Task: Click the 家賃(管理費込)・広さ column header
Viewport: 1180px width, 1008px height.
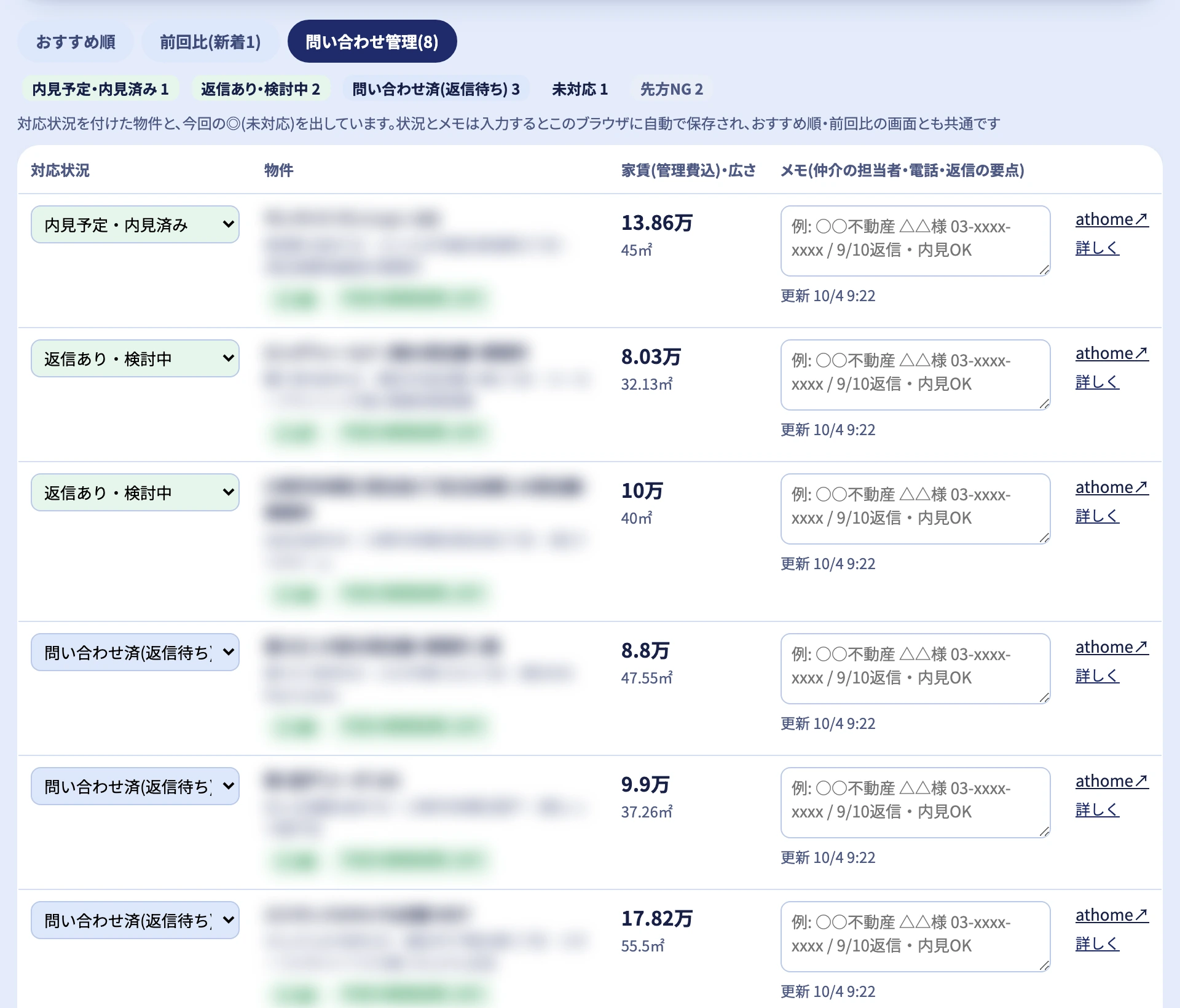Action: coord(688,170)
